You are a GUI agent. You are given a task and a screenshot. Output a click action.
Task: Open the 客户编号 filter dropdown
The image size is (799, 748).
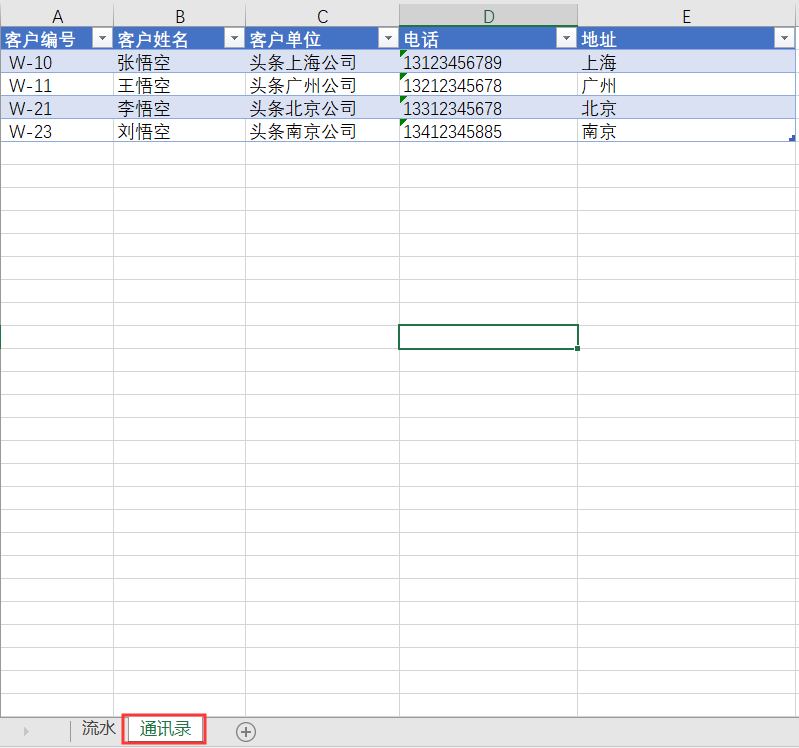tap(102, 38)
